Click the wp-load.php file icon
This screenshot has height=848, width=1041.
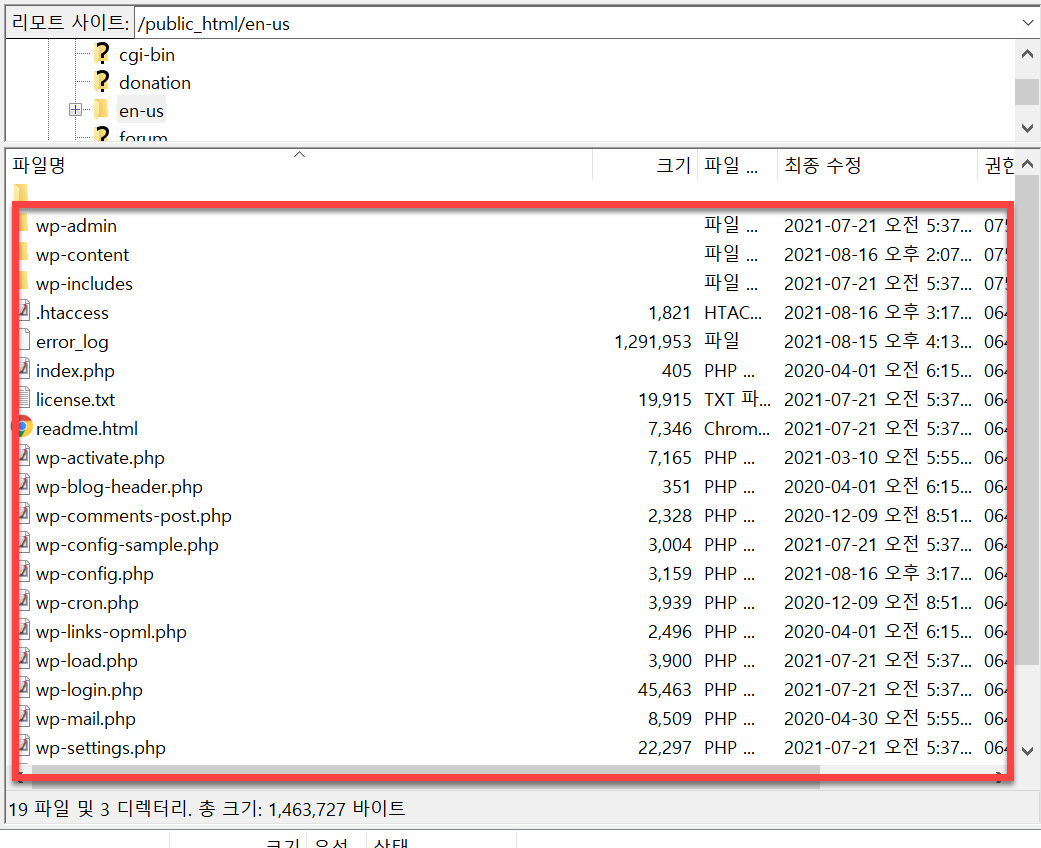pyautogui.click(x=24, y=659)
